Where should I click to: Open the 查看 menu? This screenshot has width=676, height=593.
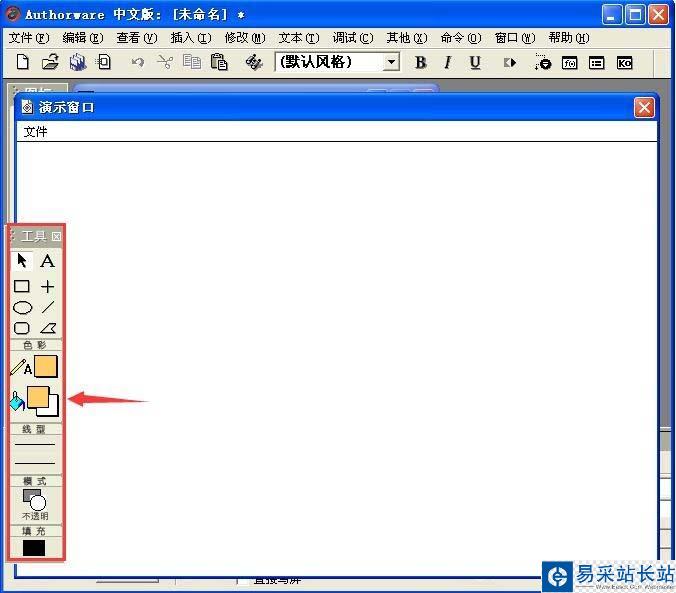point(137,38)
